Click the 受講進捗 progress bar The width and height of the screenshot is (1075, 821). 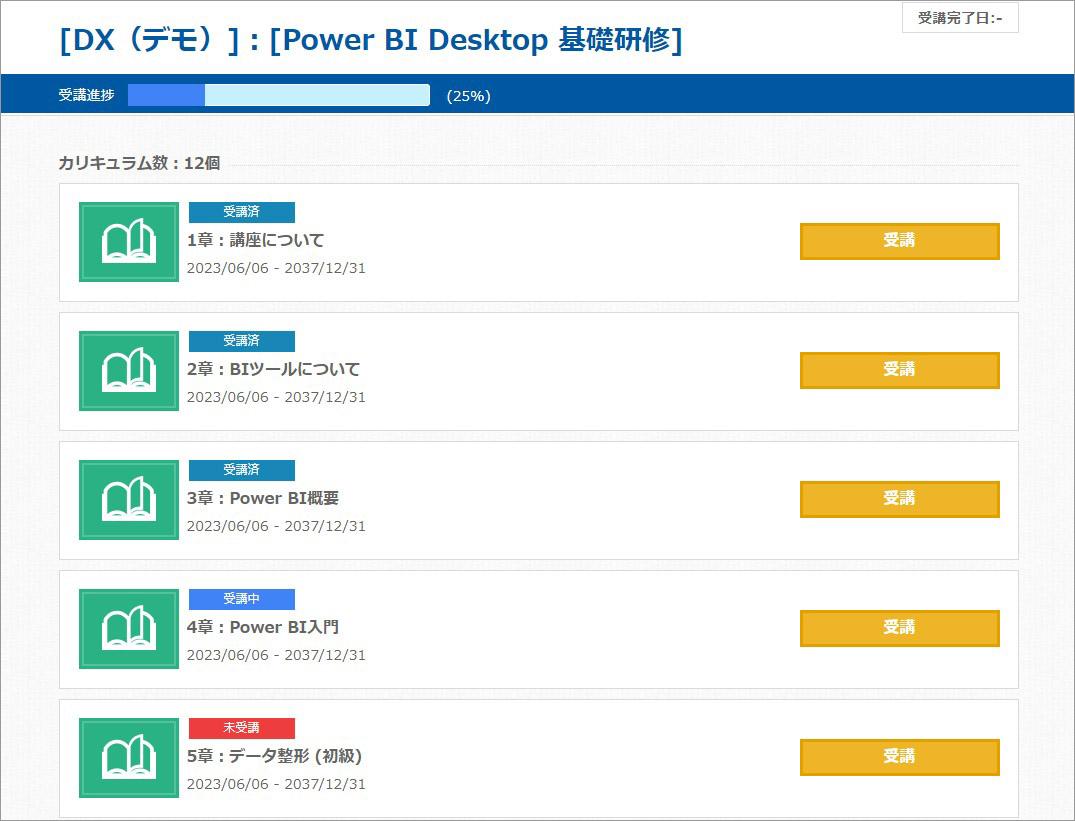pyautogui.click(x=280, y=95)
